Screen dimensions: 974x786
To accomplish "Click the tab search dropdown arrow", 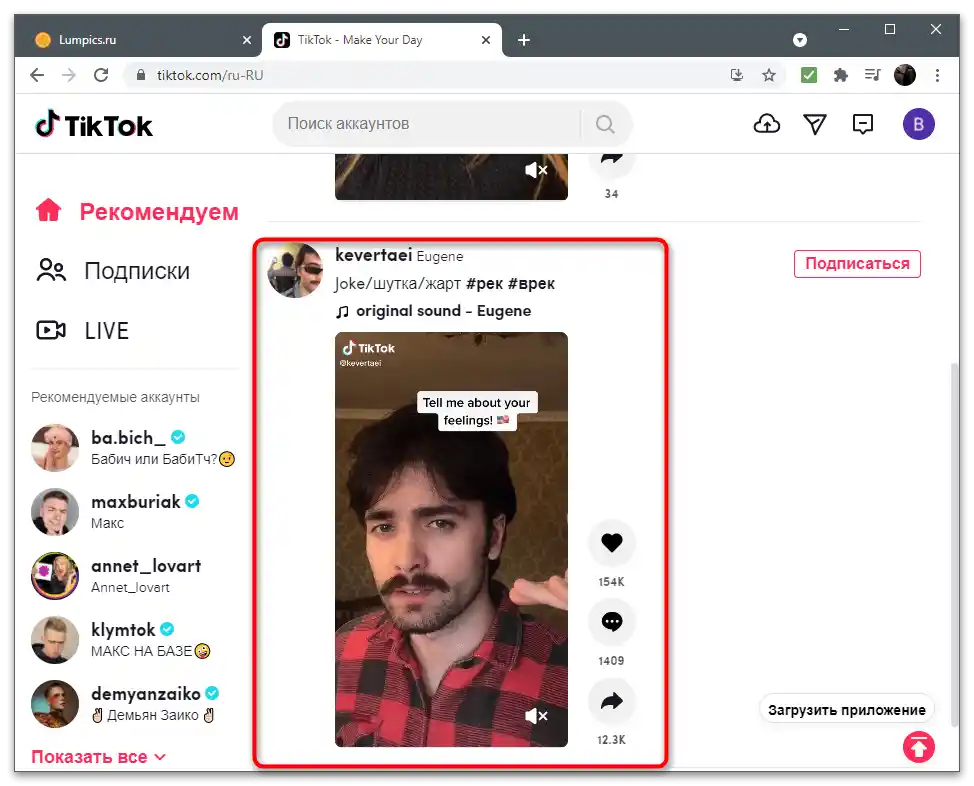I will [x=799, y=40].
